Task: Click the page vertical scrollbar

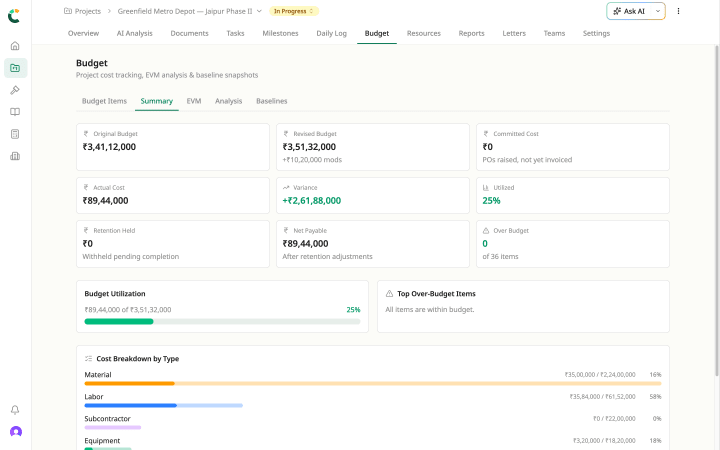Action: pos(716,211)
